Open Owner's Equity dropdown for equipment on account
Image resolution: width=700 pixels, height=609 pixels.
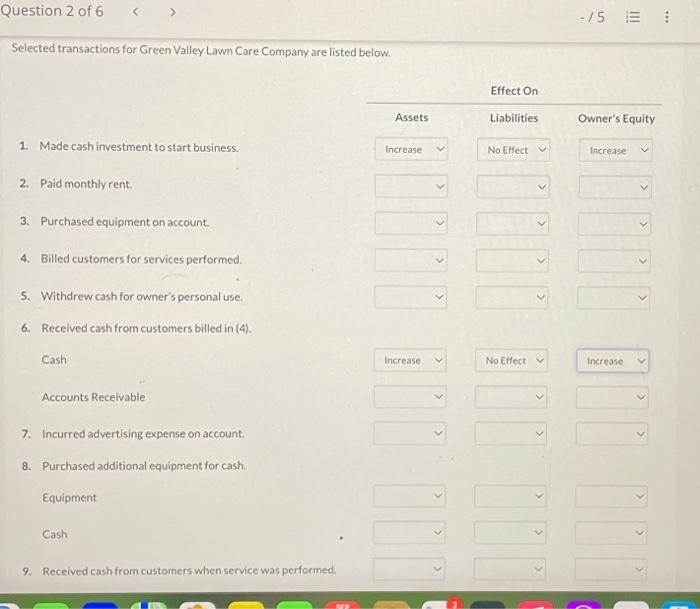pos(614,224)
